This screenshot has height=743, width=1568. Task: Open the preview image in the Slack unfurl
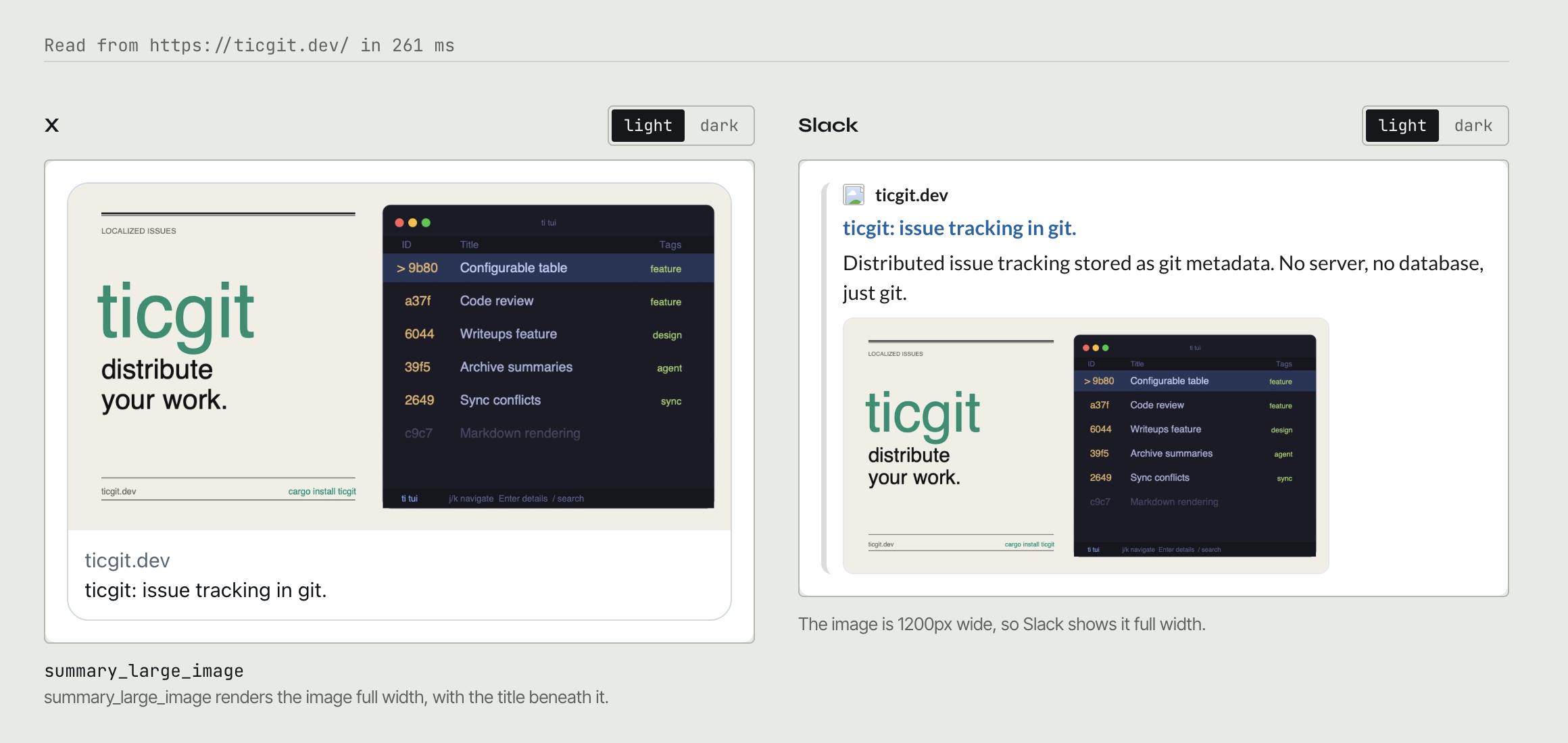tap(1085, 446)
